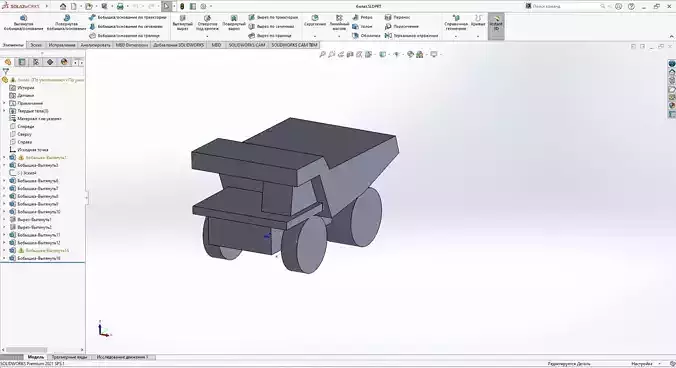Click the Fillet (Скругление) tool icon

[315, 18]
